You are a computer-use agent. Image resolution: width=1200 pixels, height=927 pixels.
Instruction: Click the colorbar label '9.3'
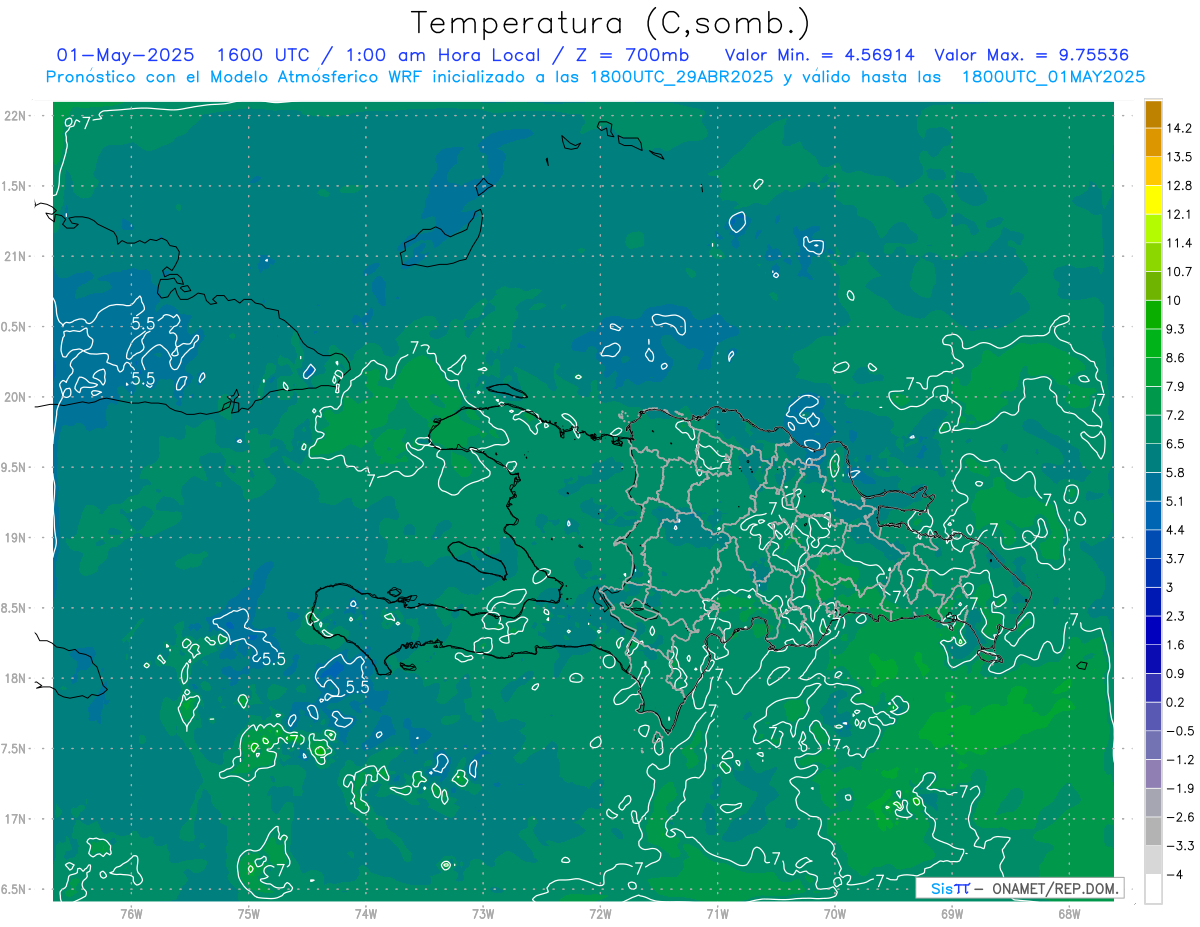click(x=1176, y=329)
